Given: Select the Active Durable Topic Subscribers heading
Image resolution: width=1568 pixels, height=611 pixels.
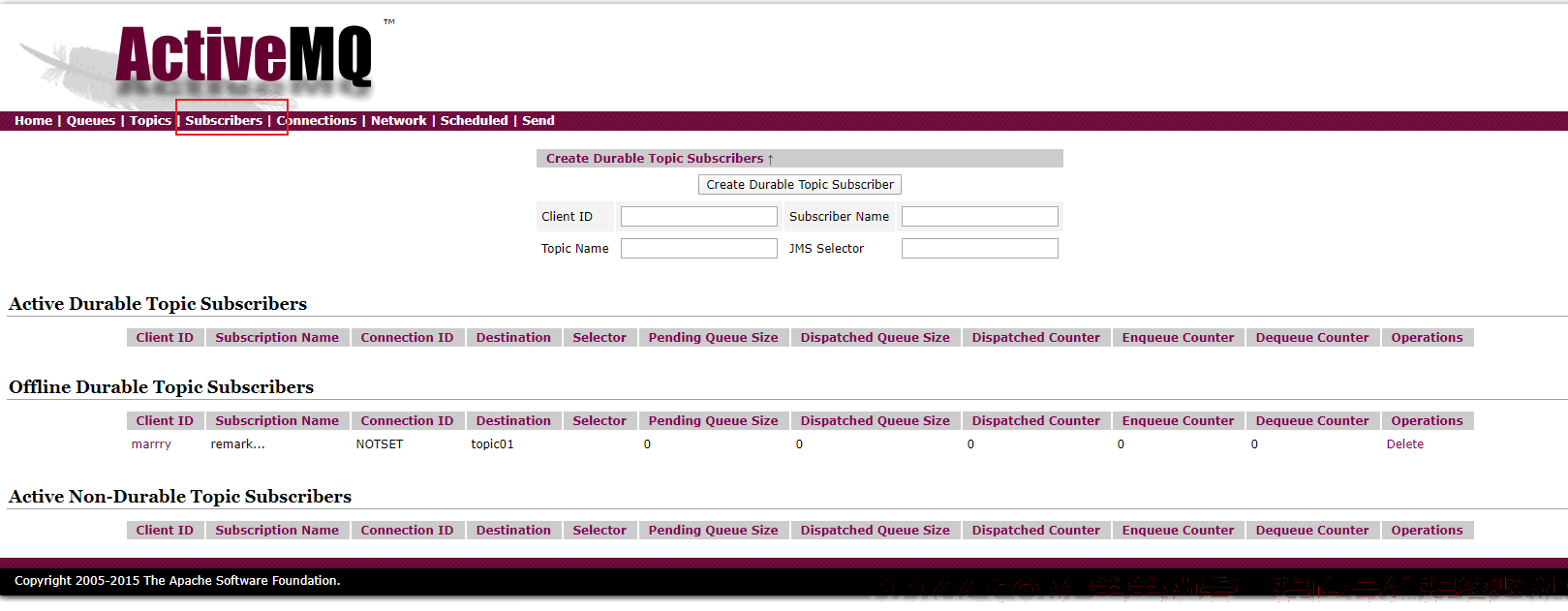Looking at the screenshot, I should click(x=158, y=304).
